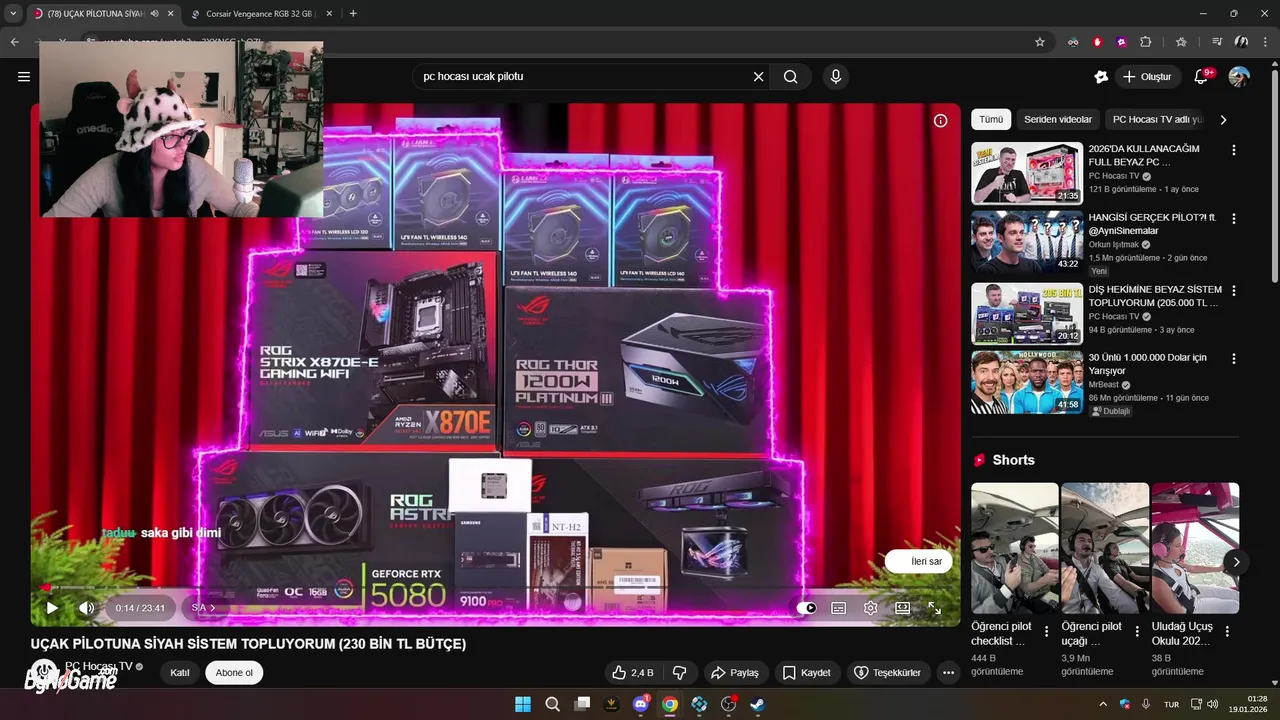The width and height of the screenshot is (1280, 720).
Task: Mute the video player volume
Action: [87, 607]
